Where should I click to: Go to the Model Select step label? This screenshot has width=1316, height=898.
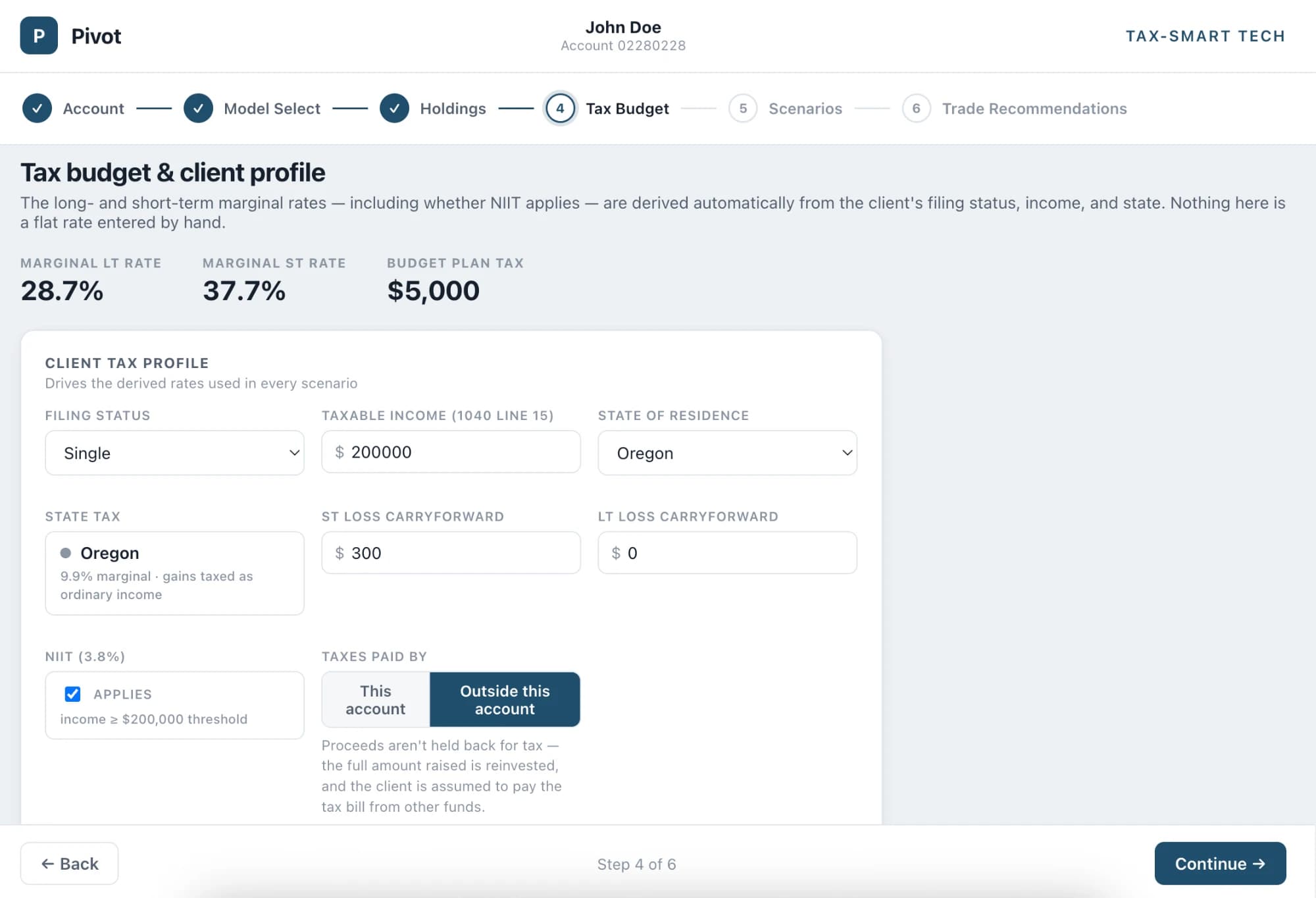(x=272, y=109)
